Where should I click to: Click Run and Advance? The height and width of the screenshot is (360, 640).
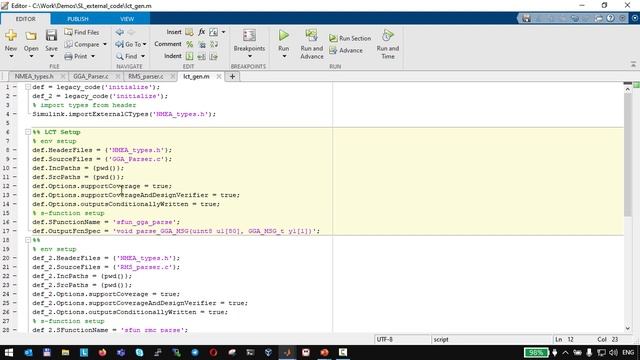(x=311, y=44)
